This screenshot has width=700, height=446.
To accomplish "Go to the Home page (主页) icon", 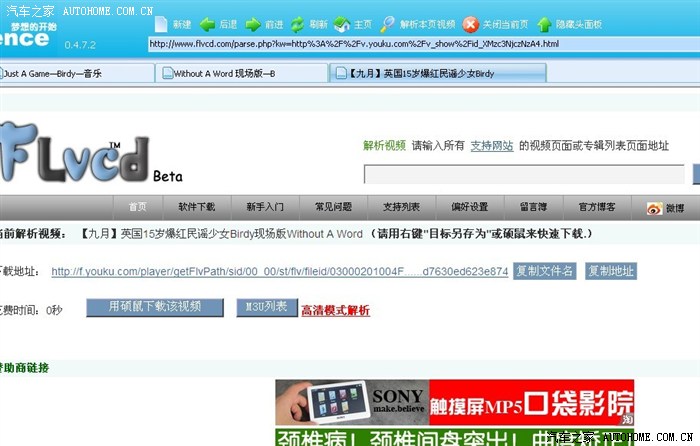I will coord(342,23).
